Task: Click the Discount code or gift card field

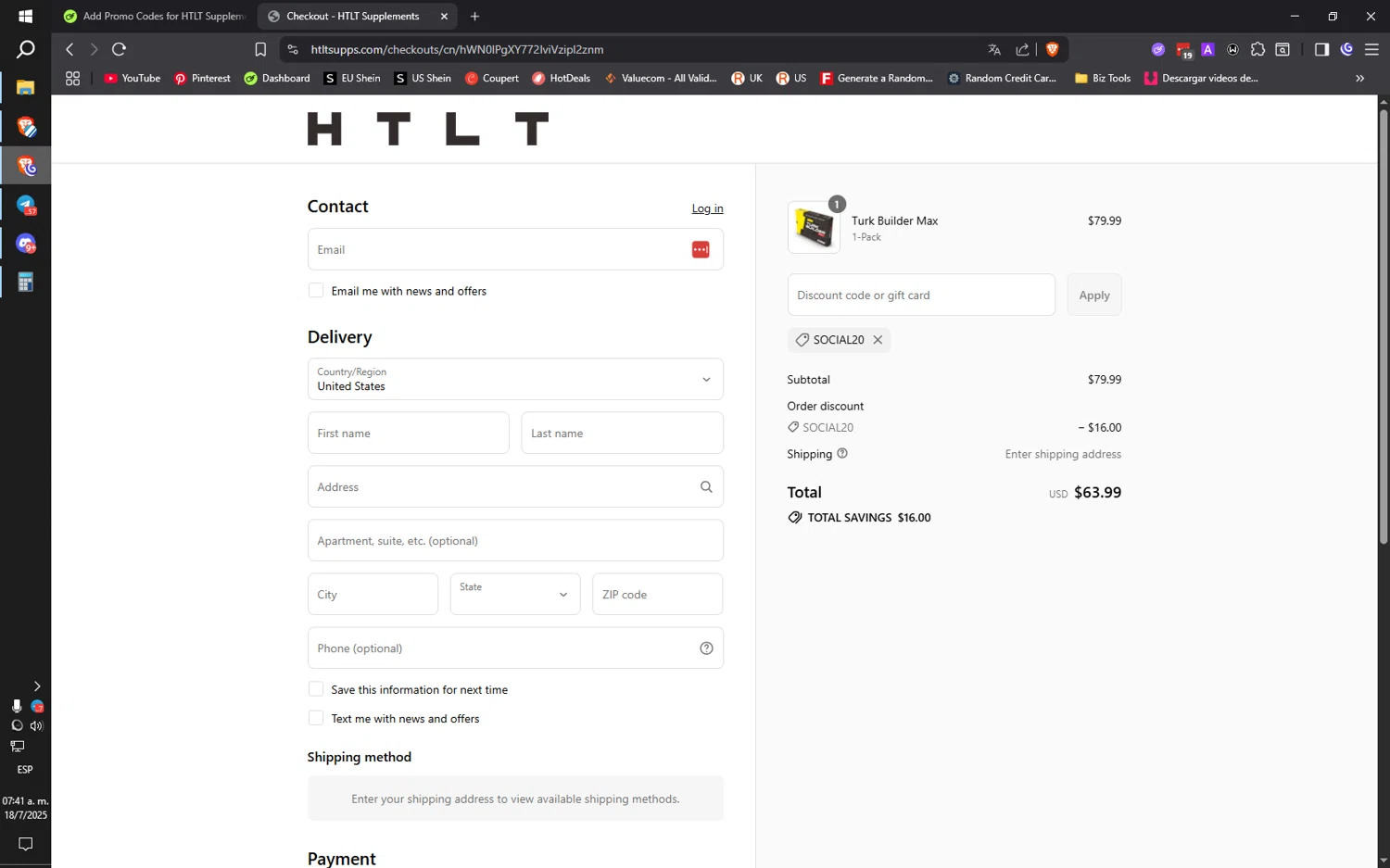Action: pos(921,295)
